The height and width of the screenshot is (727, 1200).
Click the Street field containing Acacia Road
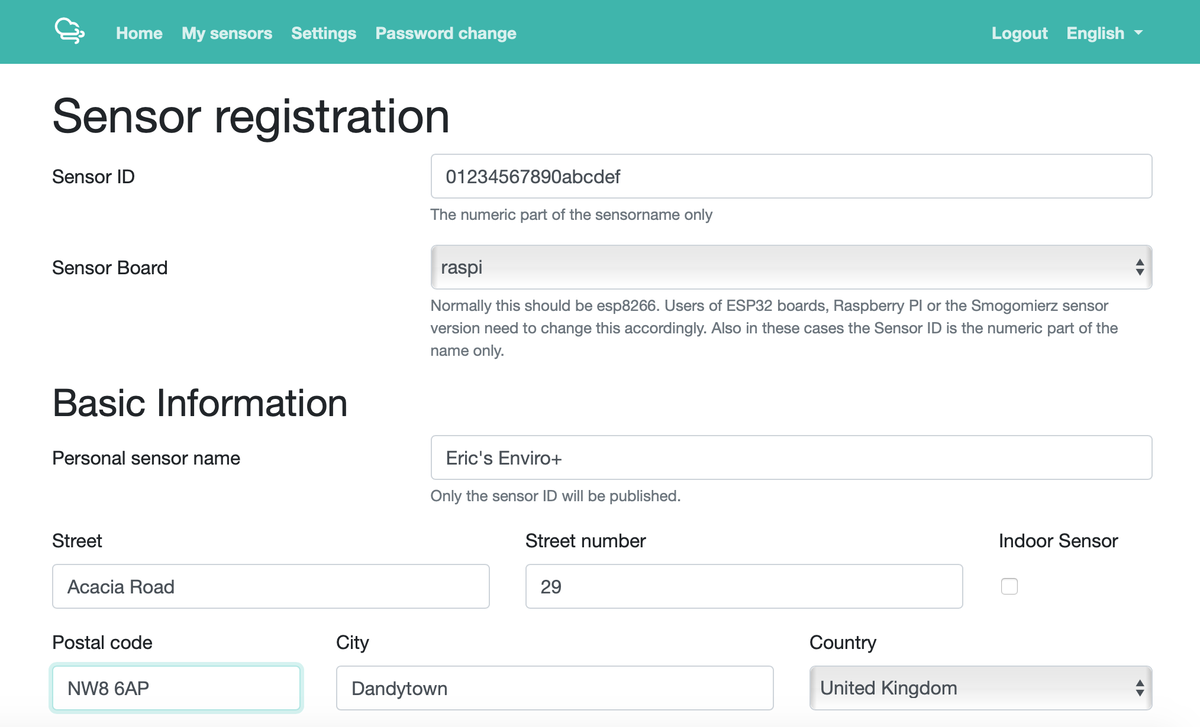pos(270,587)
